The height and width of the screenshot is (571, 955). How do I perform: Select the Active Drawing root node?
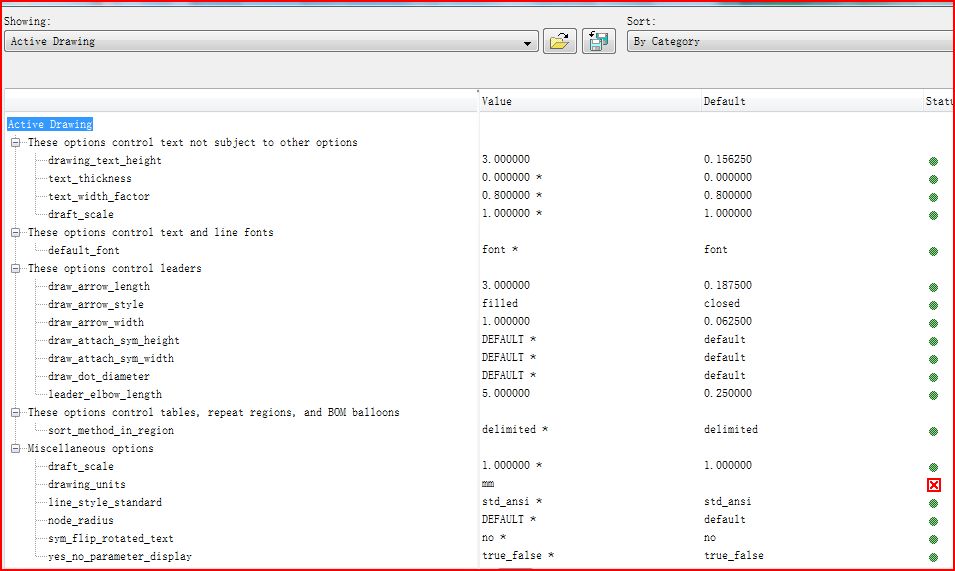[x=50, y=124]
